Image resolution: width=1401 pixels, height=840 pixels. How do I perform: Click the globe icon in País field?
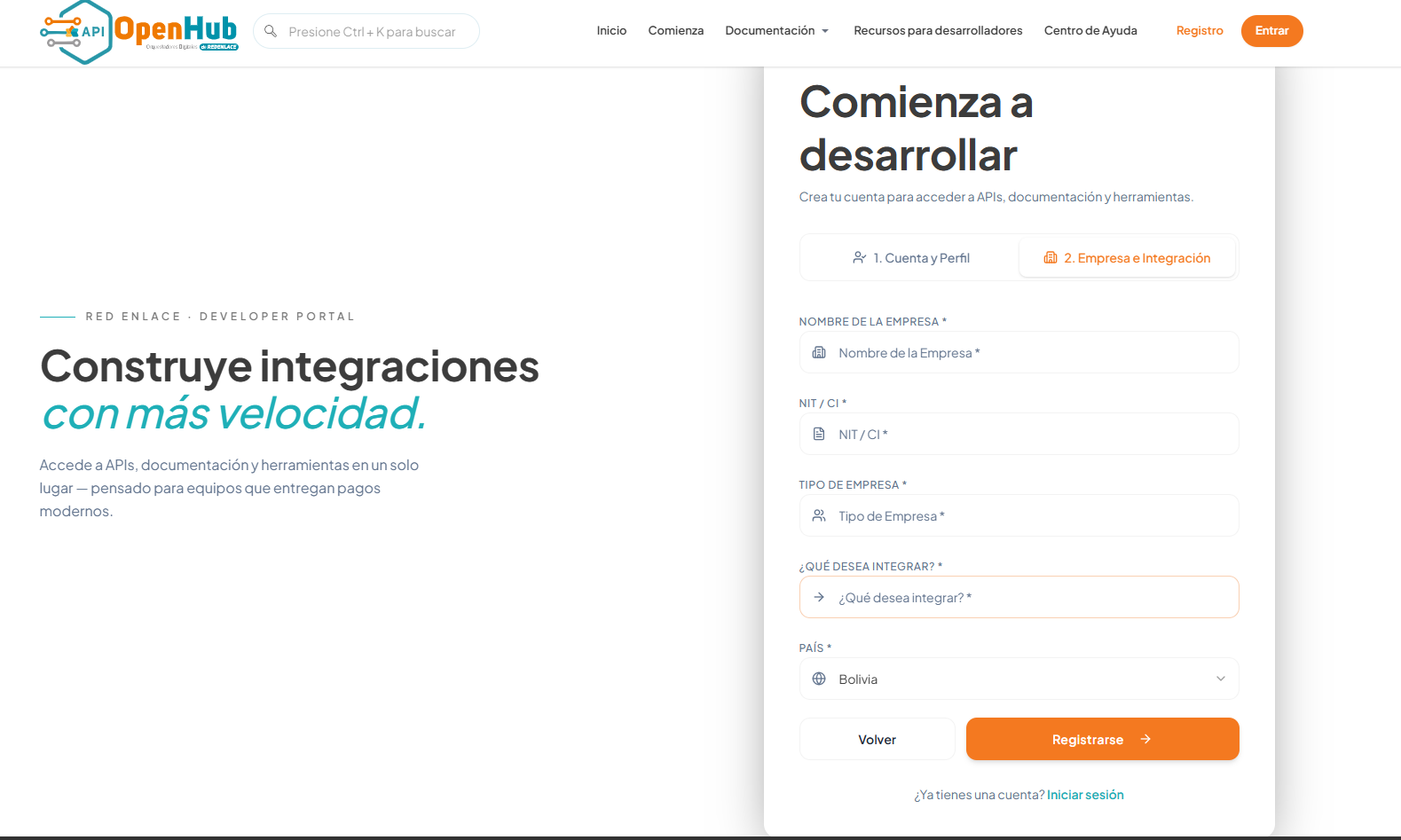click(819, 679)
